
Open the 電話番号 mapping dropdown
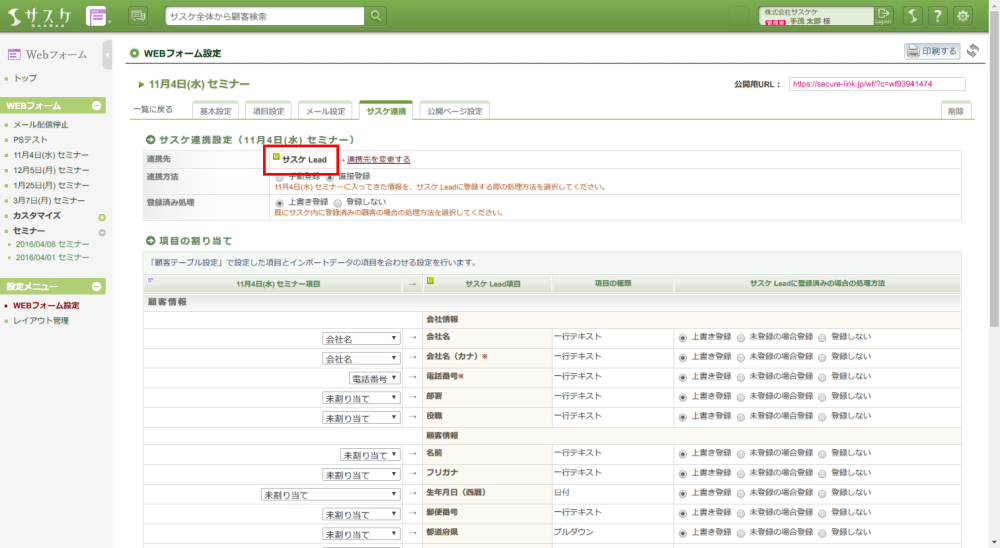(x=374, y=378)
